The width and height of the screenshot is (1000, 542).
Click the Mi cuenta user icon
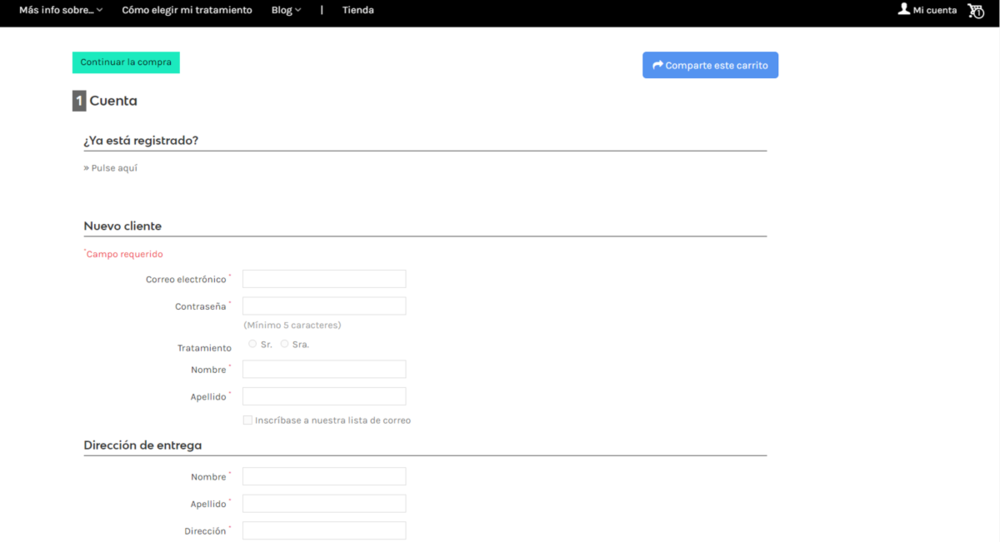coord(904,9)
